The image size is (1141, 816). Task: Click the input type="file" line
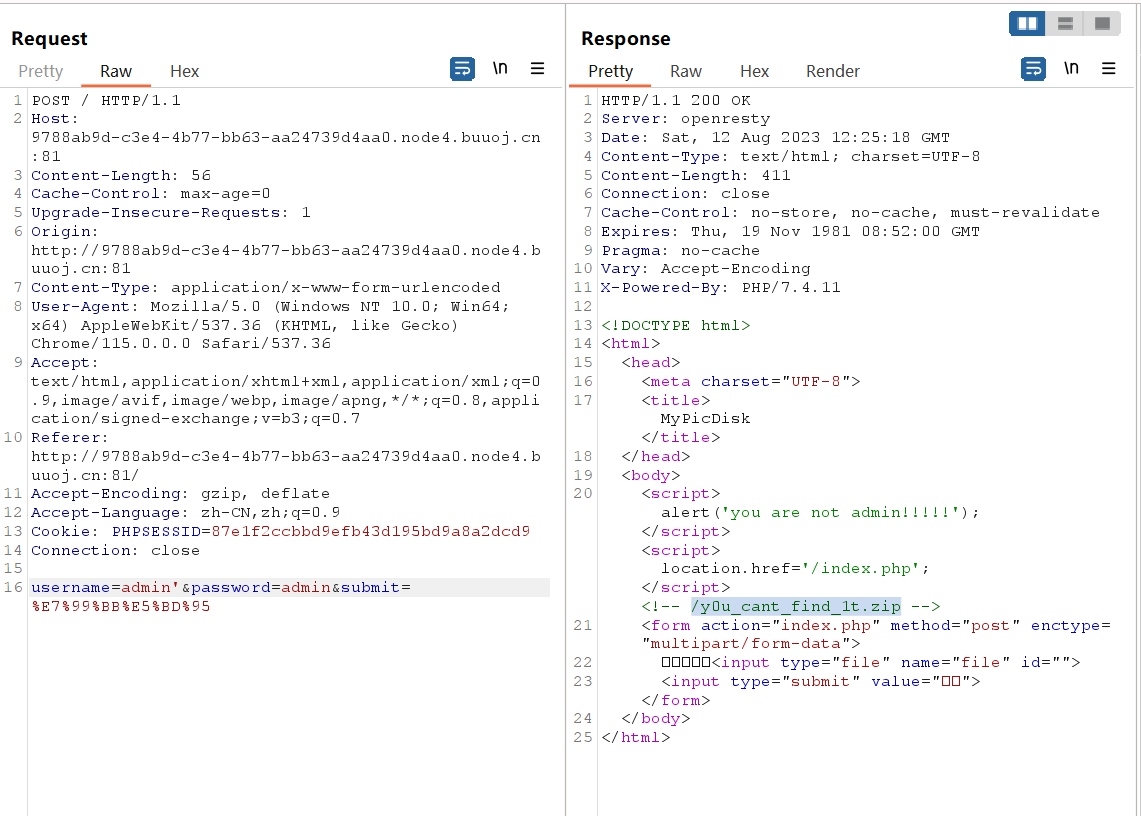[871, 662]
